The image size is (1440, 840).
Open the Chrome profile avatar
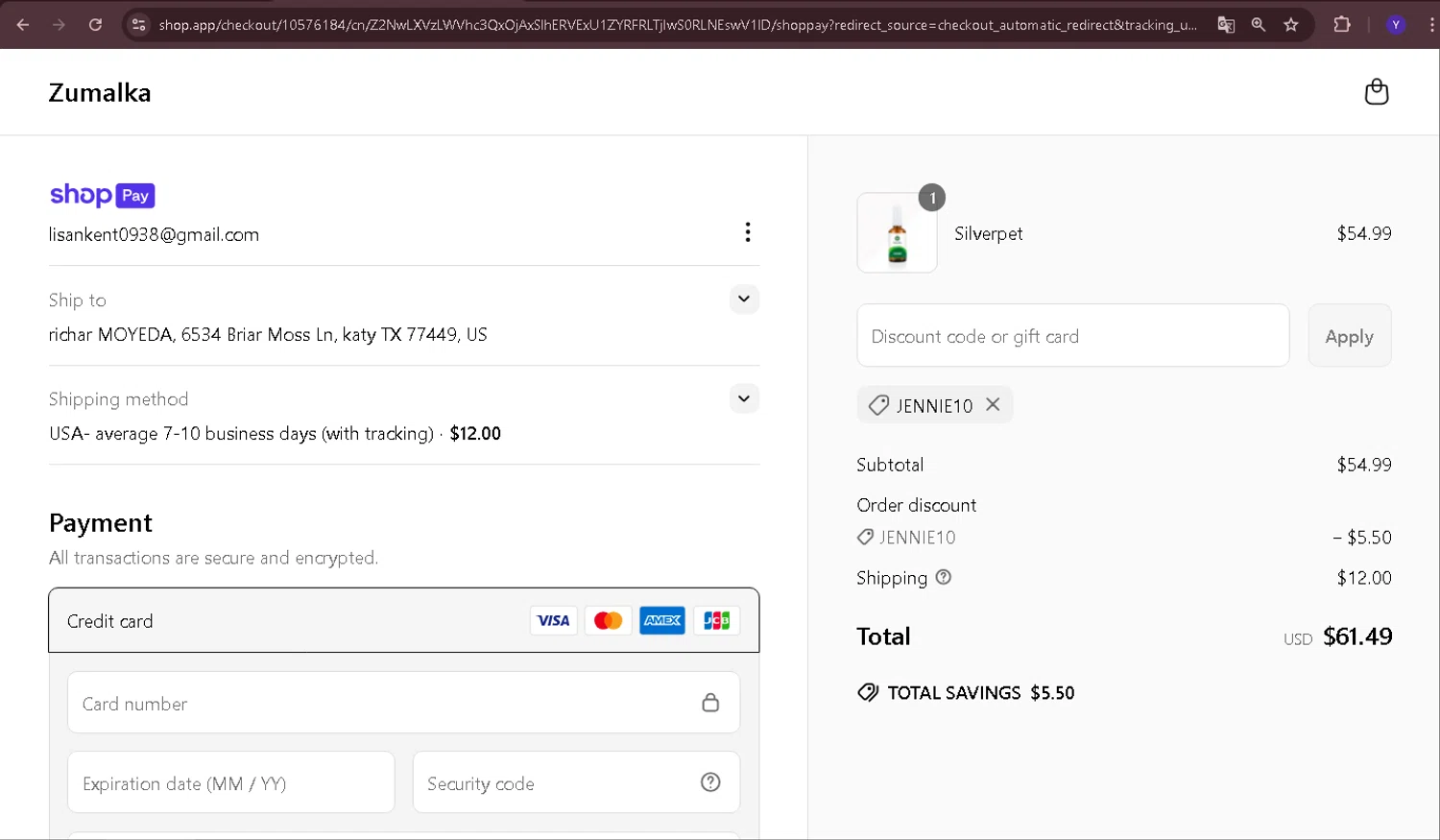(x=1396, y=25)
